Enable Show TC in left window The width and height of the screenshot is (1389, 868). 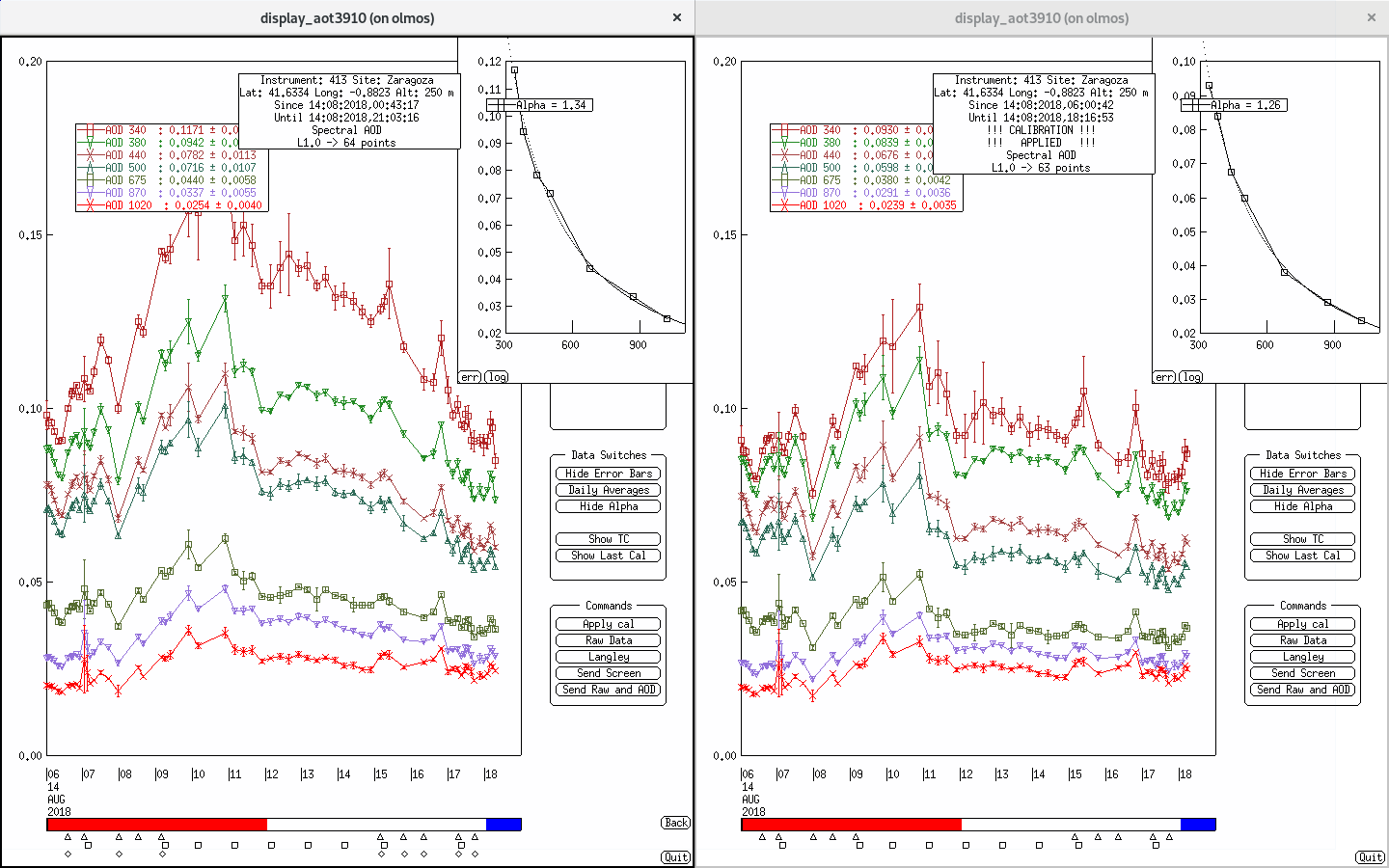click(x=609, y=539)
